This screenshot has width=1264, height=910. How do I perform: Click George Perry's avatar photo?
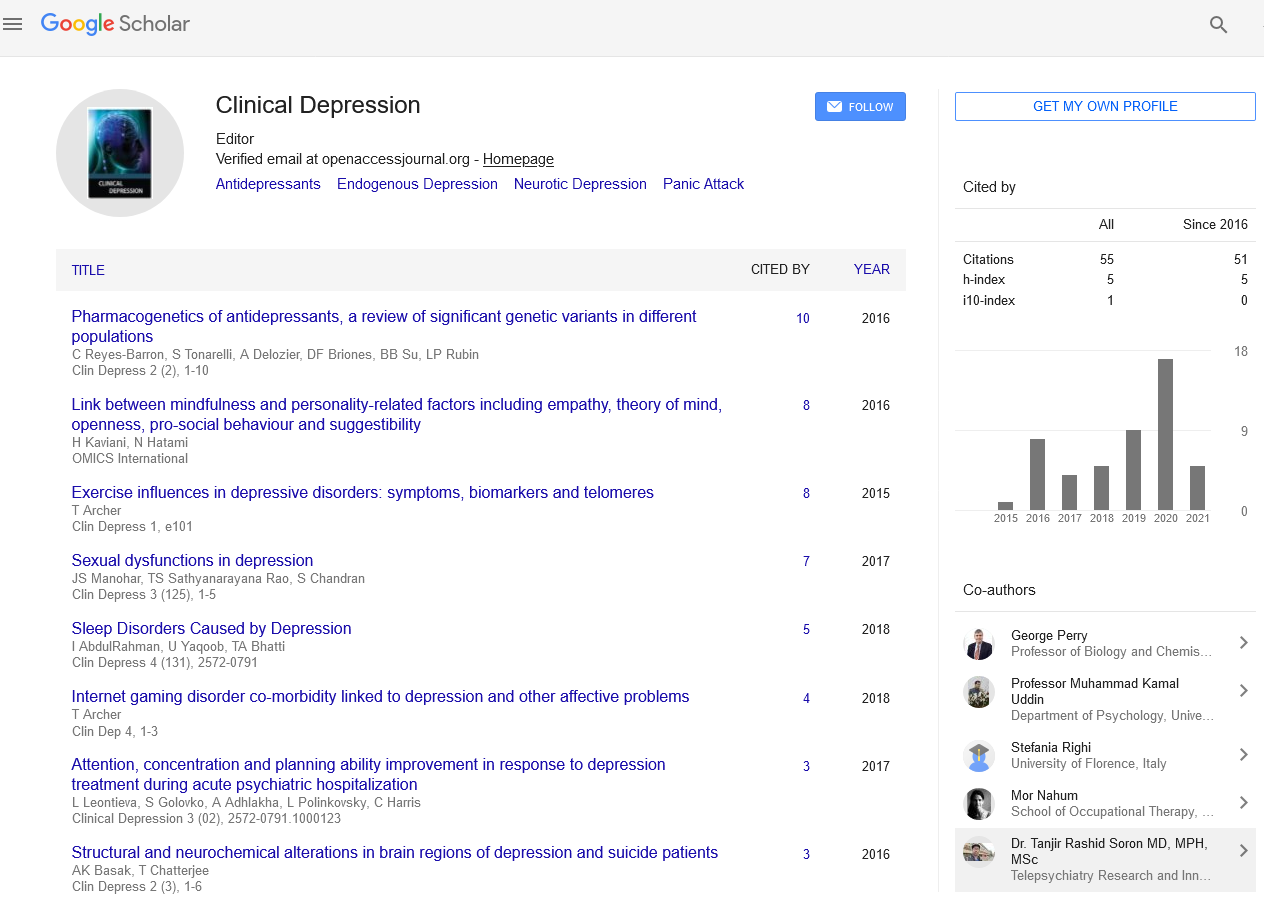(x=978, y=643)
